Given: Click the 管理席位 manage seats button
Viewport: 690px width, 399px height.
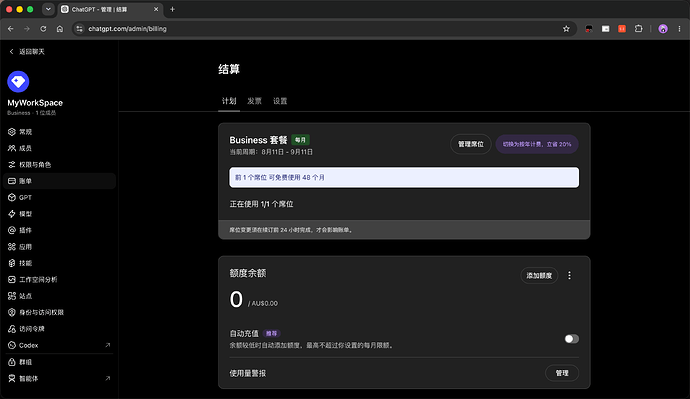Looking at the screenshot, I should 470,144.
